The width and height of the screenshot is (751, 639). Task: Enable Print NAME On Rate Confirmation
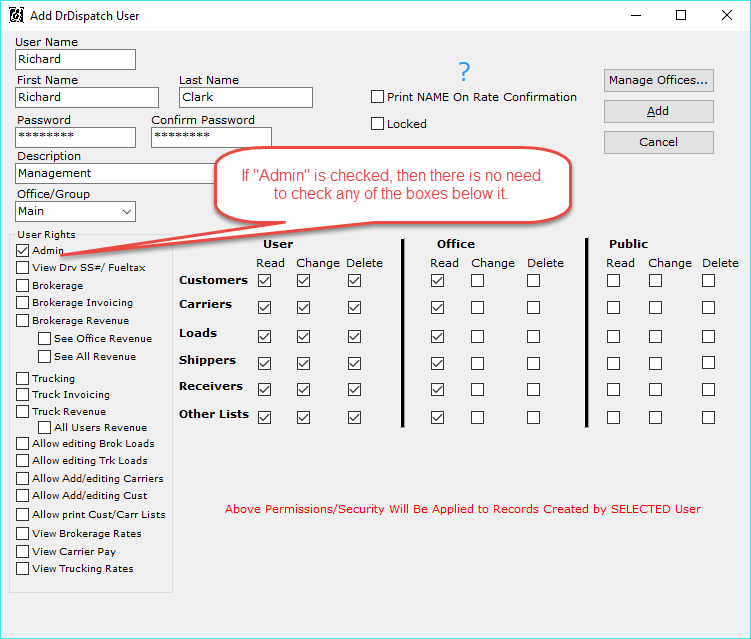(377, 97)
